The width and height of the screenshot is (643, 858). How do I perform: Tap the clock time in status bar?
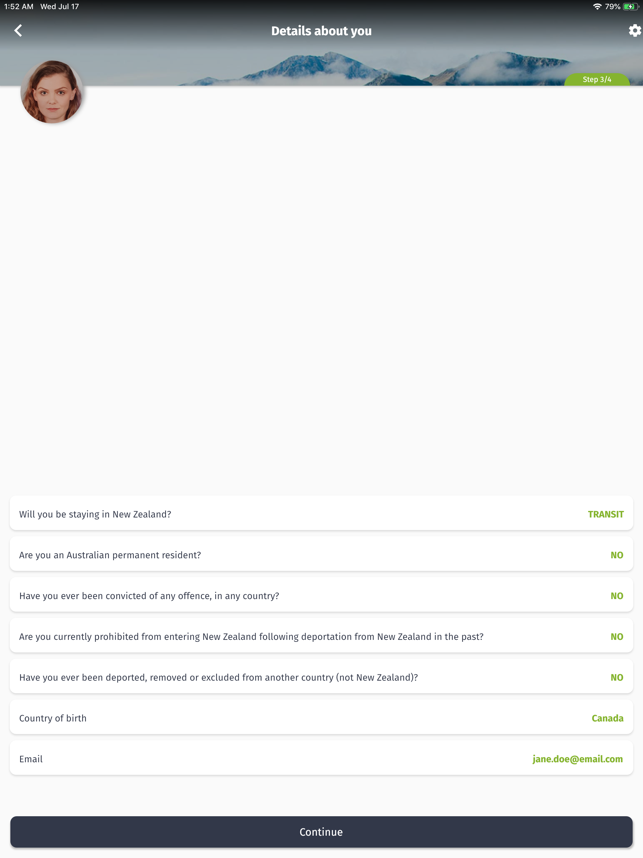click(x=19, y=7)
